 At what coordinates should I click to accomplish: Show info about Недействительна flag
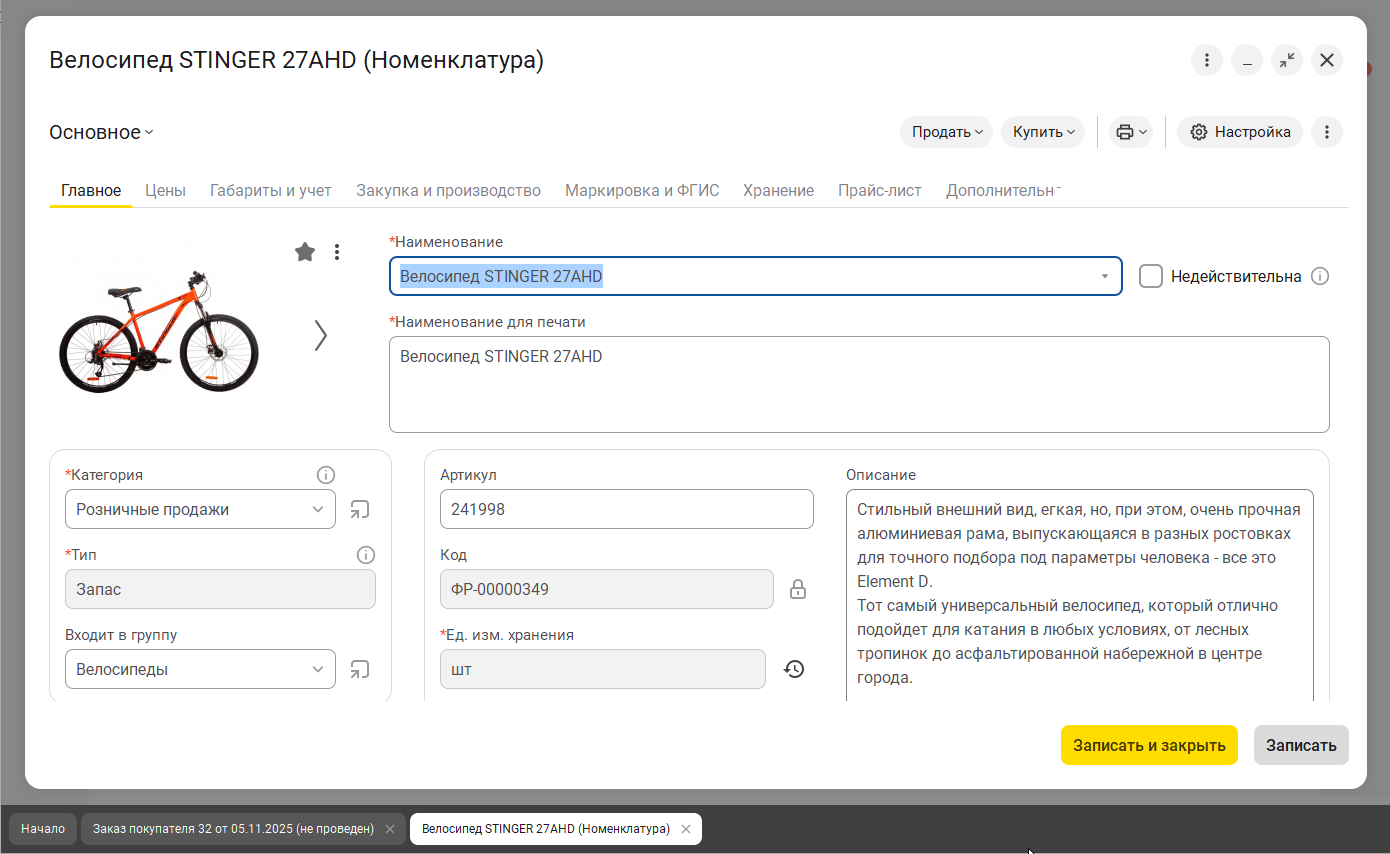[x=1320, y=276]
